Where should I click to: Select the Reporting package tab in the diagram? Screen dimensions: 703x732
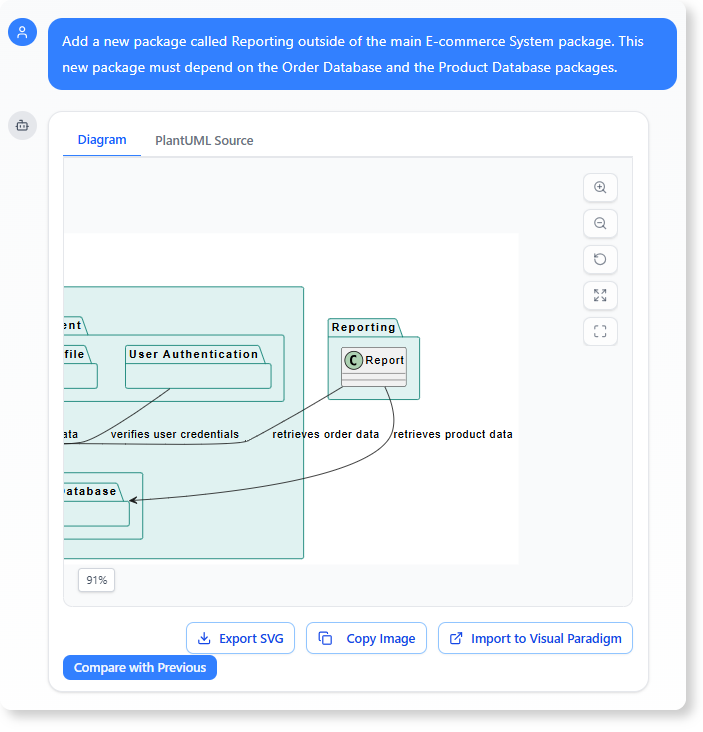pos(363,327)
